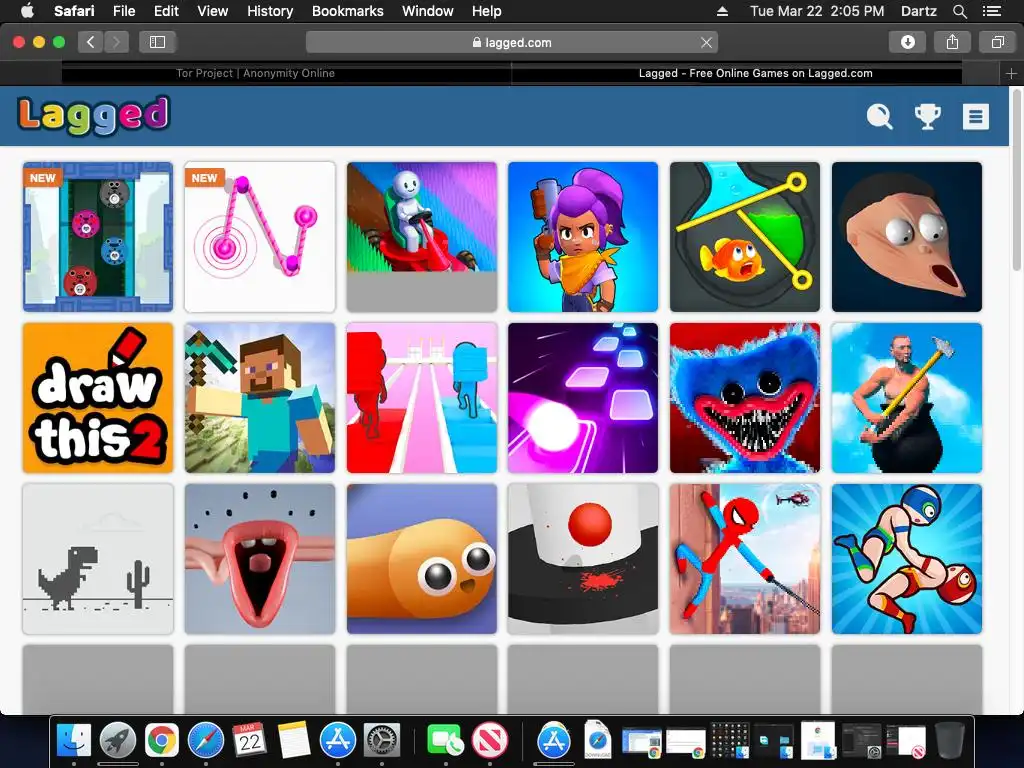This screenshot has height=768, width=1024.
Task: Stop loading with the address bar X
Action: [706, 42]
